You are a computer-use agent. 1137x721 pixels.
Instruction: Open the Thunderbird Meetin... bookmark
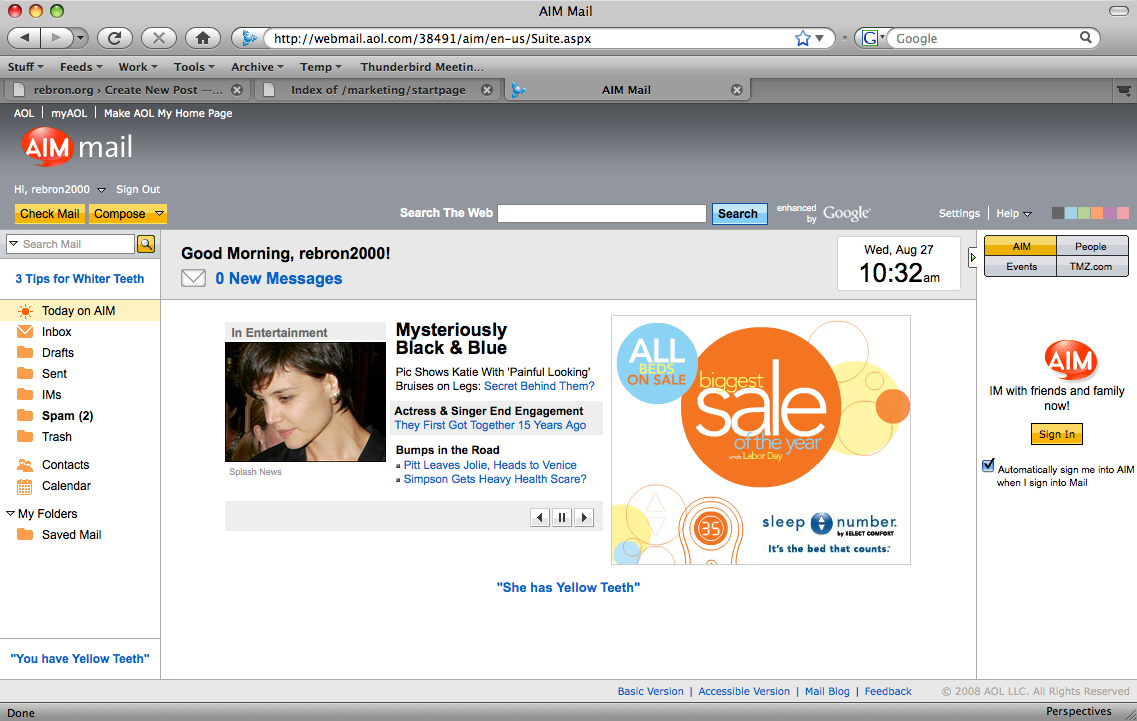click(422, 67)
